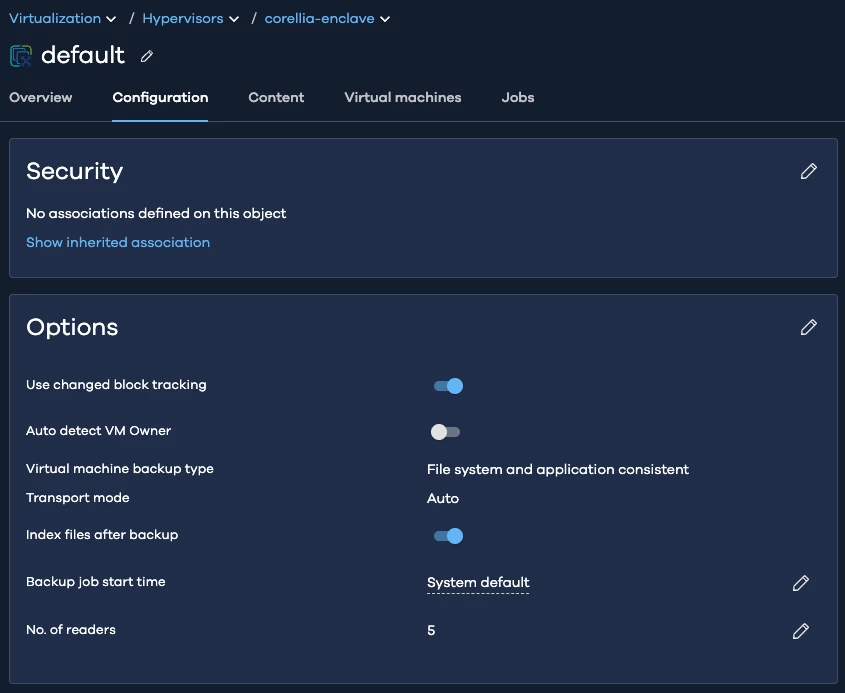Open the Virtual machines tab
Screen dimensions: 845x693
403,98
